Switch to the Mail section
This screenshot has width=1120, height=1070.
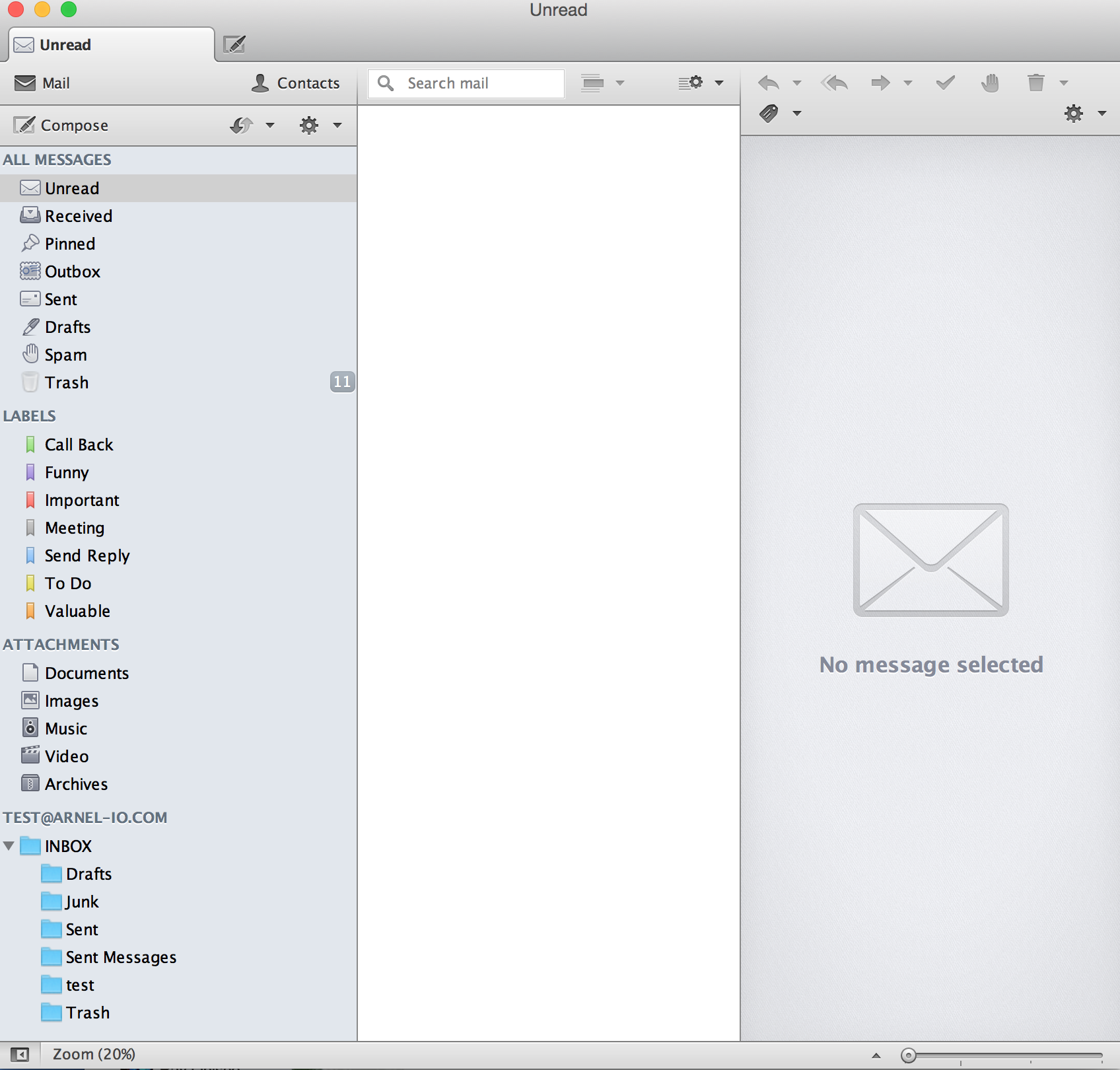point(42,83)
